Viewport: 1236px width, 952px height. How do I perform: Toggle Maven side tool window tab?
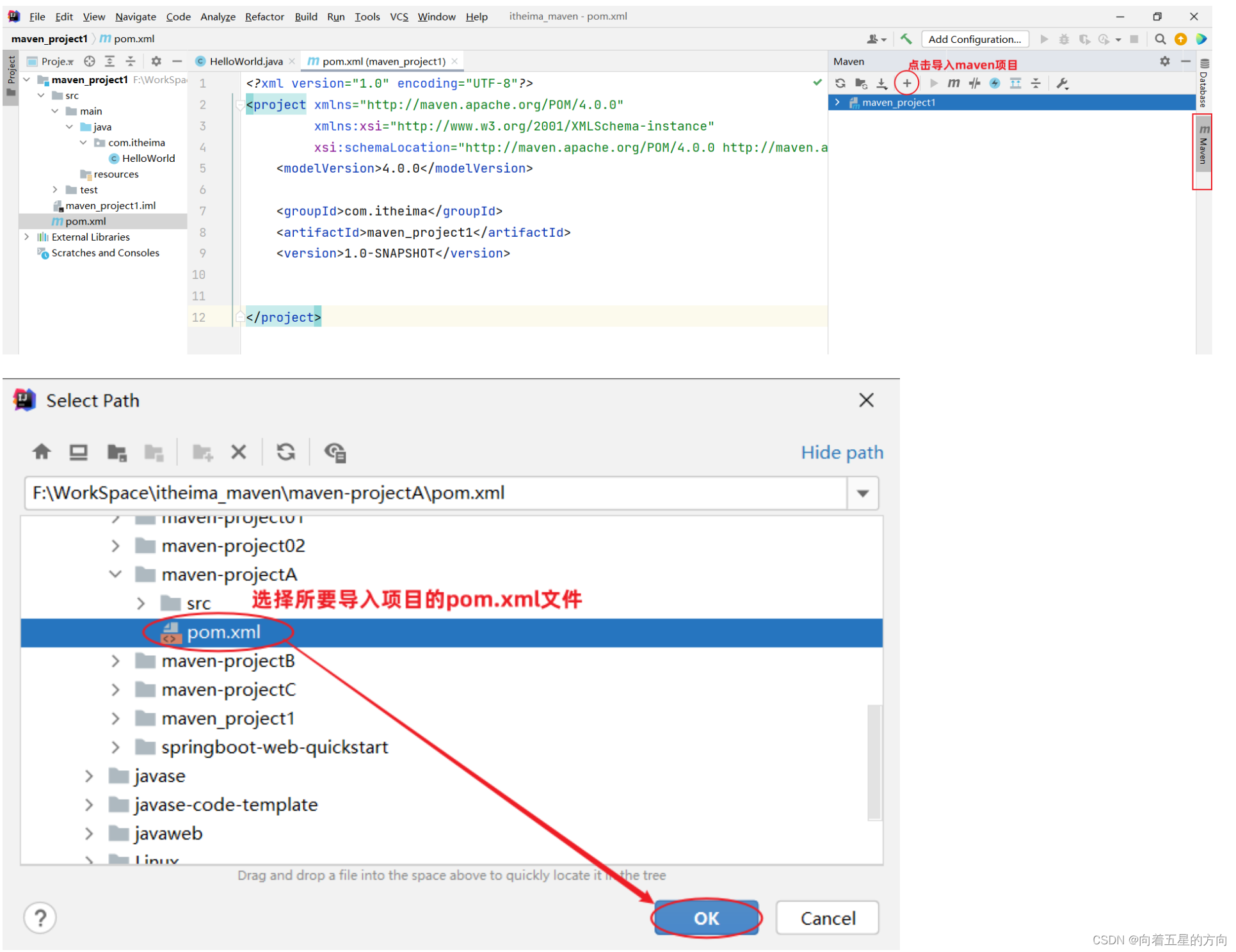1203,146
